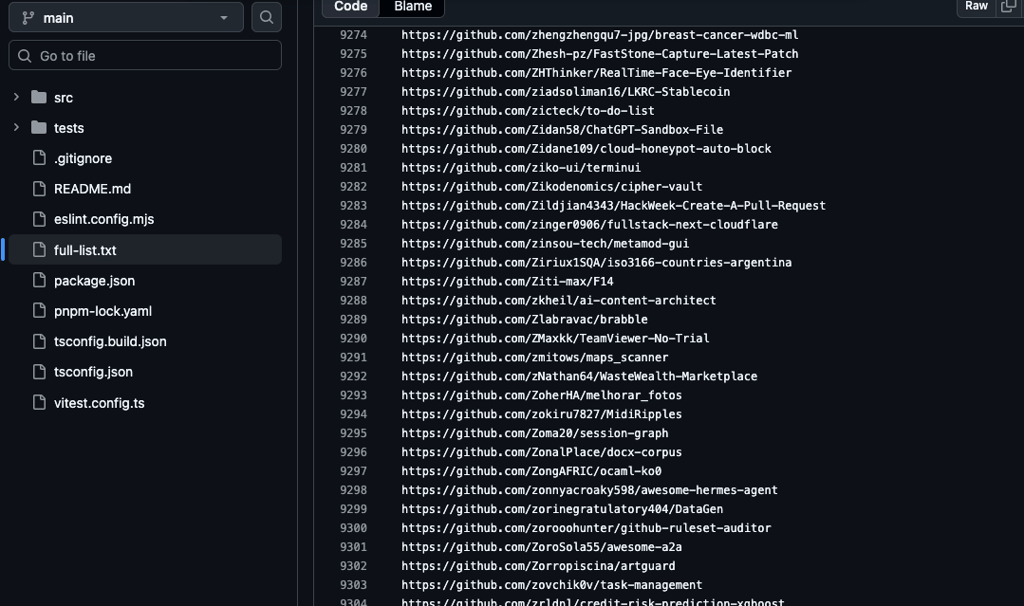Click the file icon beside package.json
Screen dimensions: 1024x606
(39, 280)
